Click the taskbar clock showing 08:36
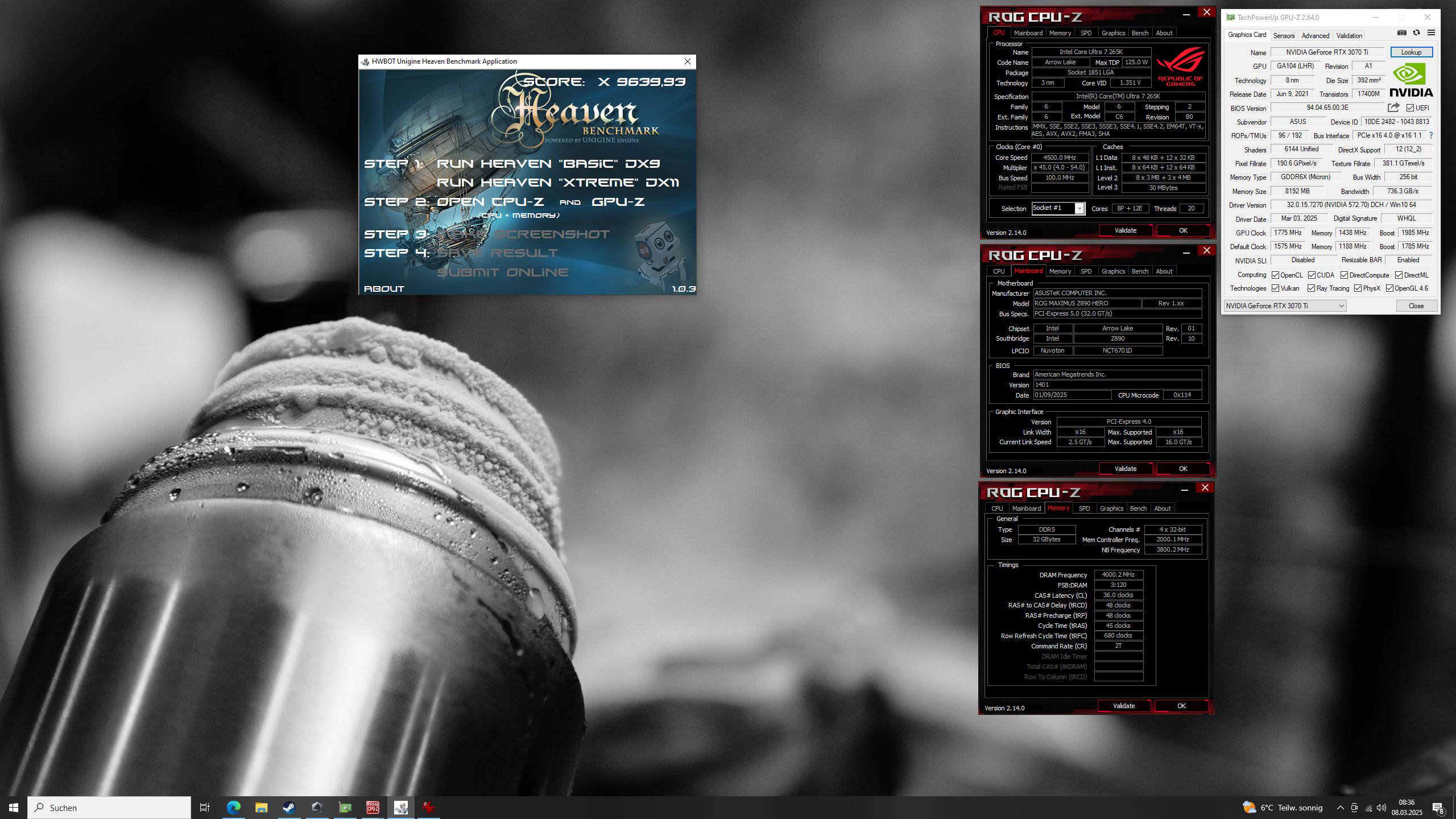1456x819 pixels. pos(1407,807)
